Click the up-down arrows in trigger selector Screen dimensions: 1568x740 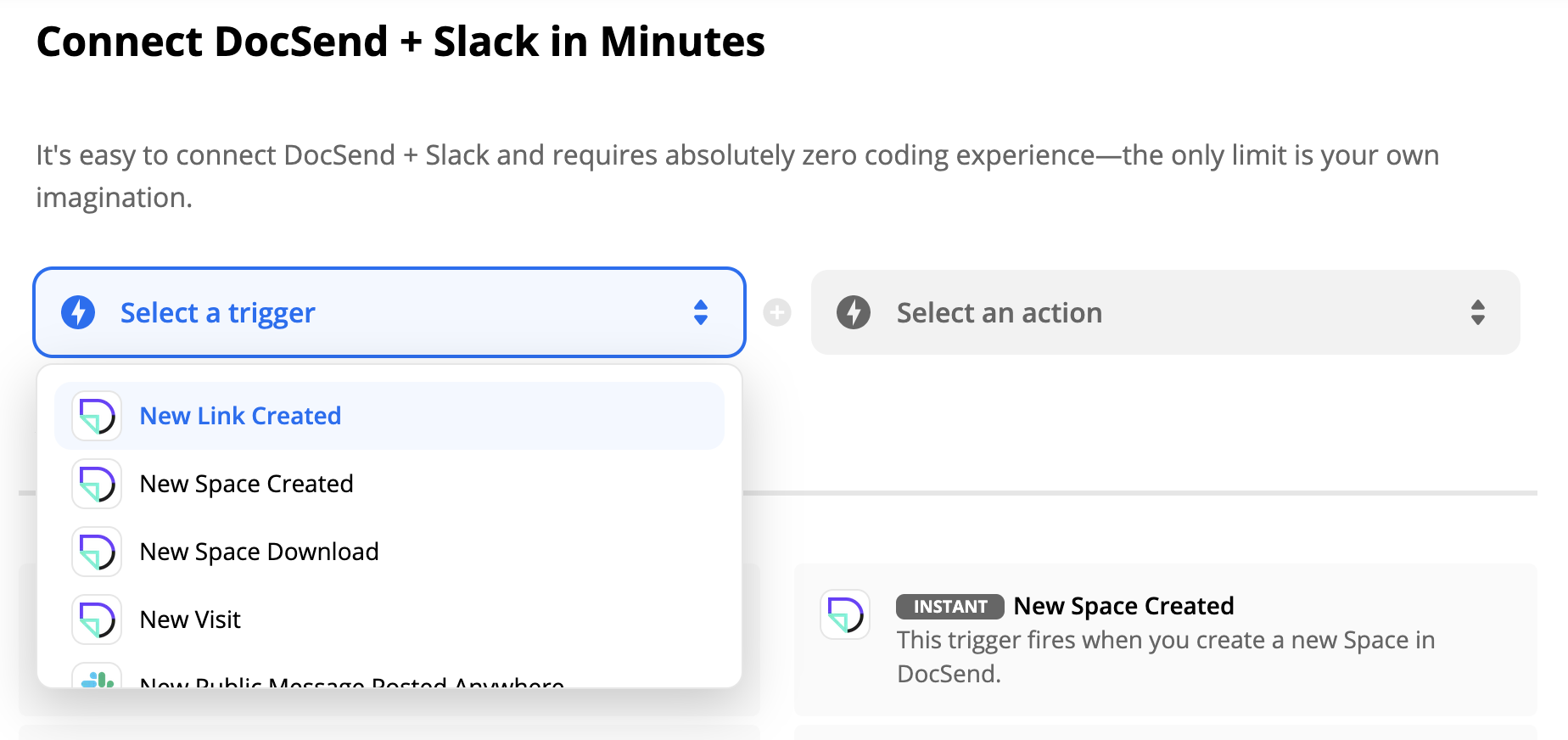tap(701, 312)
